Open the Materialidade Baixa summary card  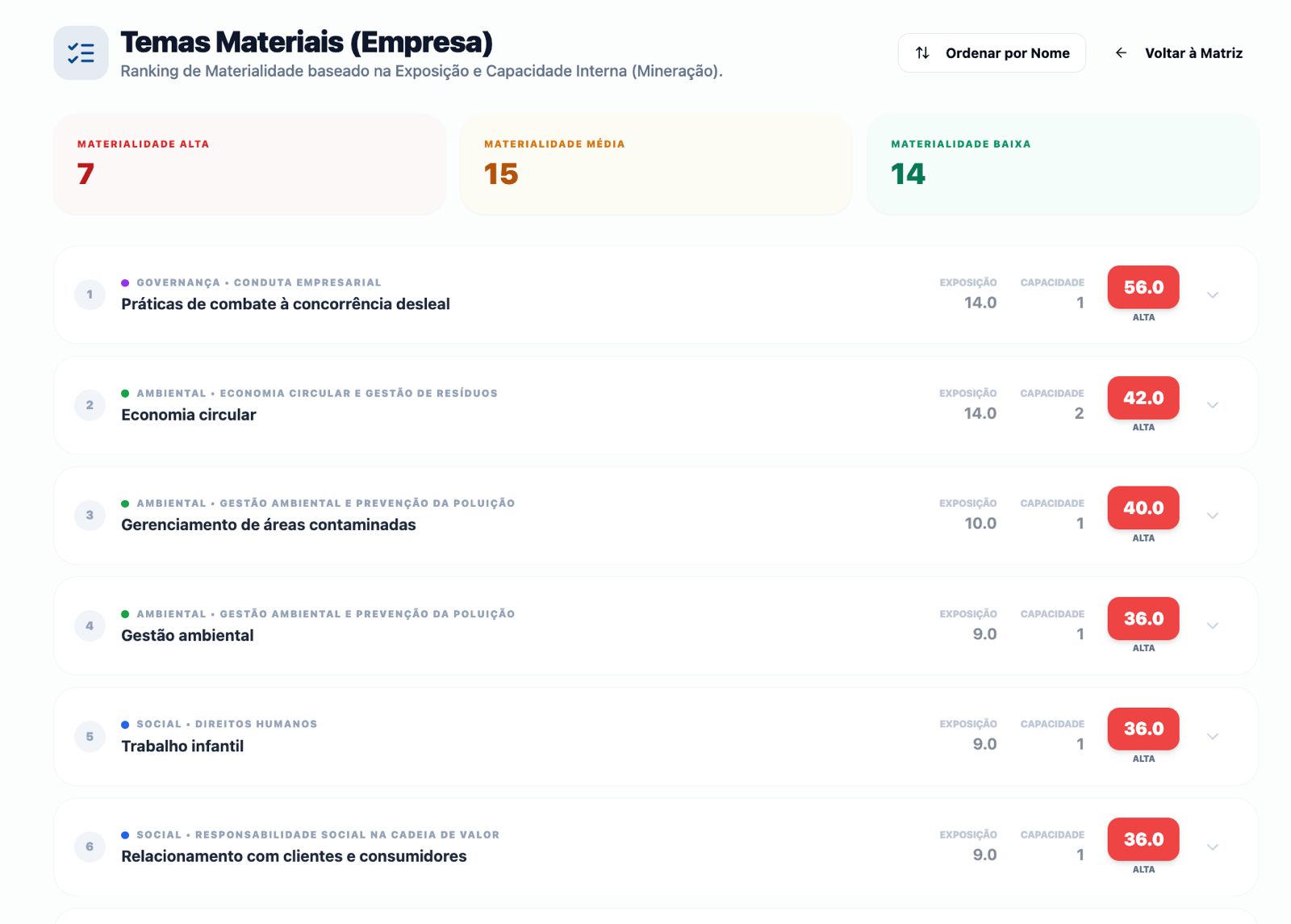coord(1062,164)
